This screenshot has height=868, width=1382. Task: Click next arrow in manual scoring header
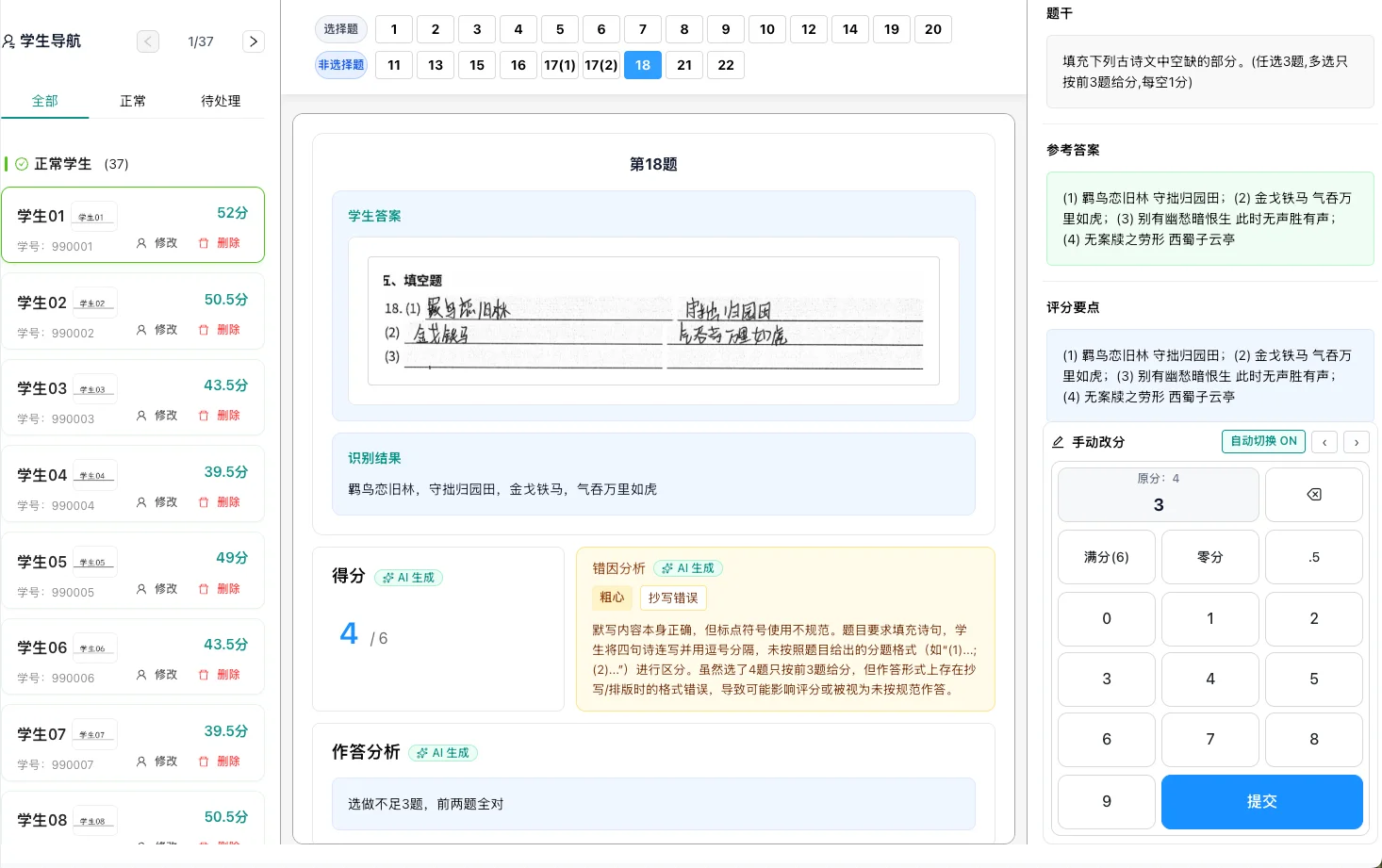coord(1357,442)
